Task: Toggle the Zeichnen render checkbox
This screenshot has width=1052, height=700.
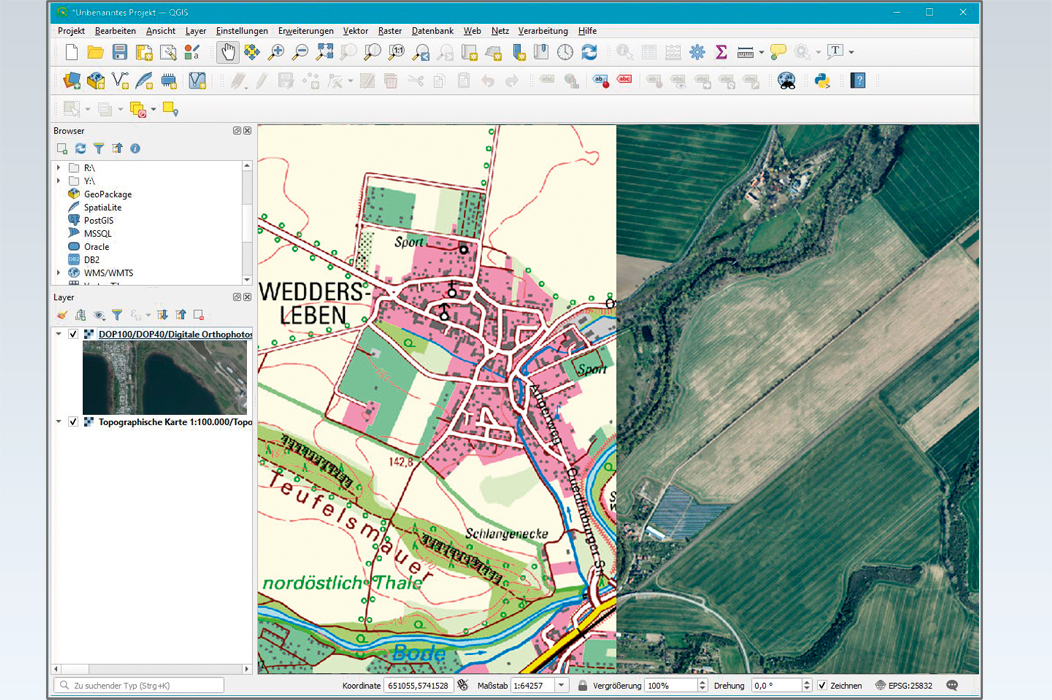Action: (x=822, y=686)
